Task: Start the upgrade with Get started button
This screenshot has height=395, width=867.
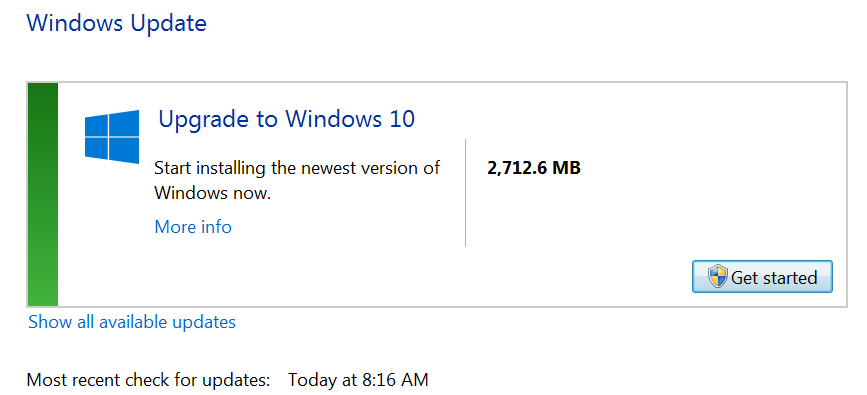Action: click(762, 277)
